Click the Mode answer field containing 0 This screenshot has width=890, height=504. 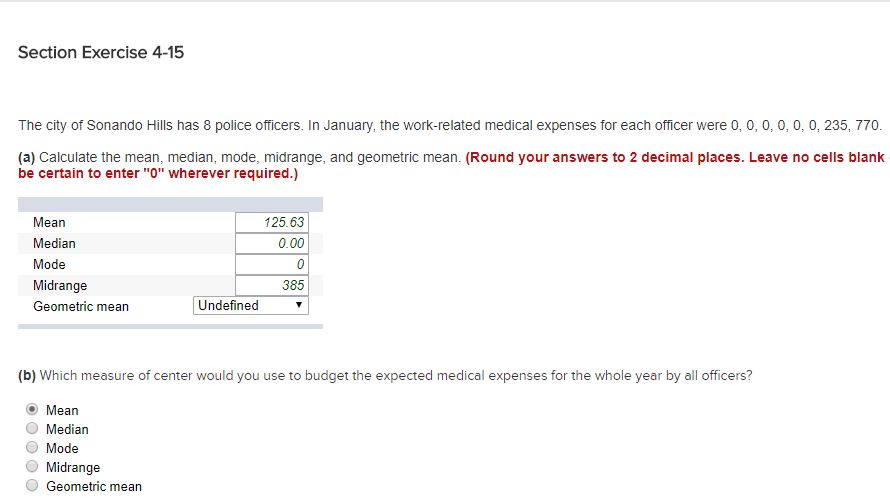[272, 264]
